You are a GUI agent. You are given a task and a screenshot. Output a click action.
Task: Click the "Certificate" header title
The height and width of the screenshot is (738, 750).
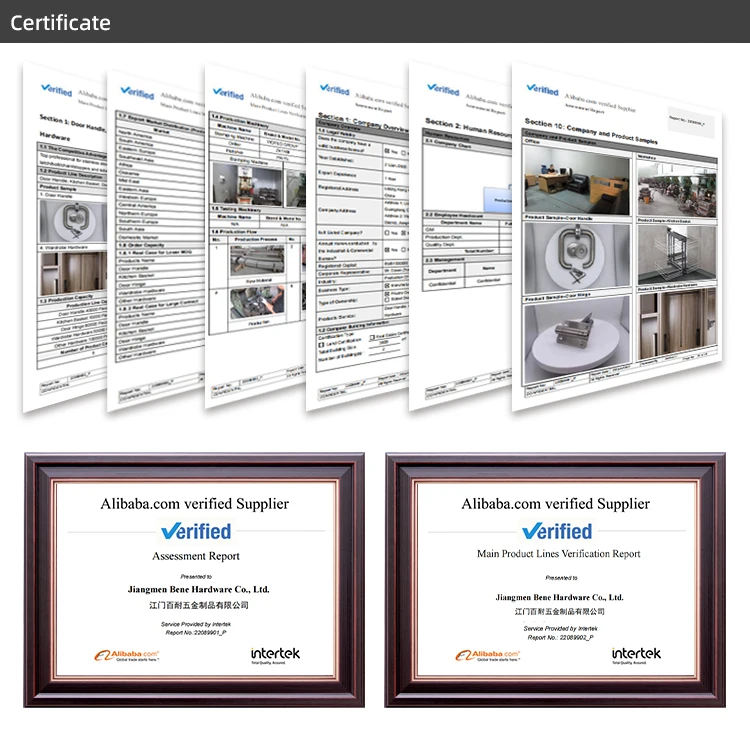click(x=60, y=22)
